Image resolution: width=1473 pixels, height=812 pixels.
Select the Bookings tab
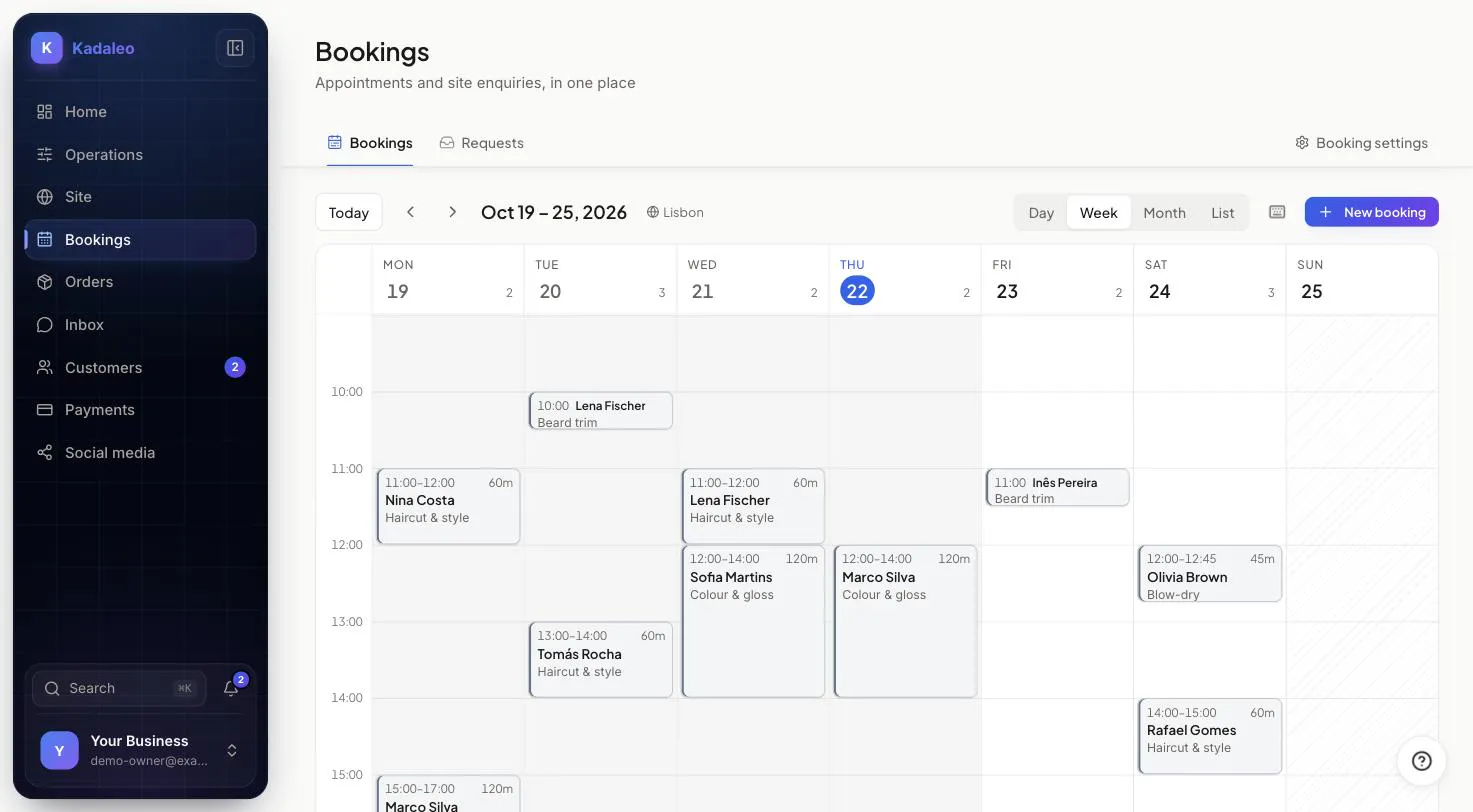(370, 143)
